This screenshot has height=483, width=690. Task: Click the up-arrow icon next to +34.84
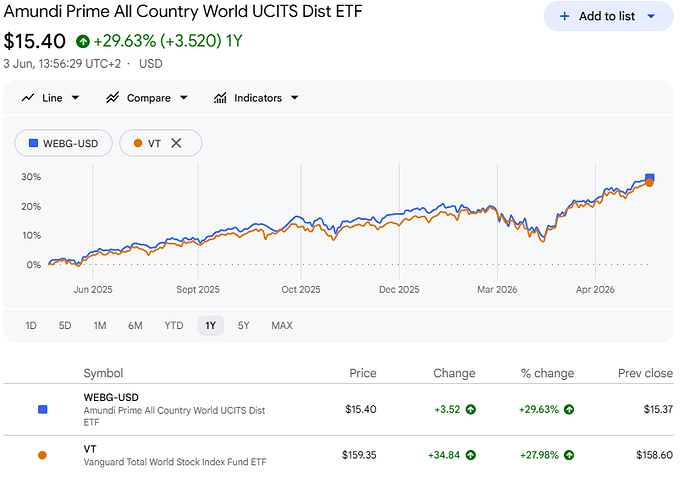[x=470, y=455]
